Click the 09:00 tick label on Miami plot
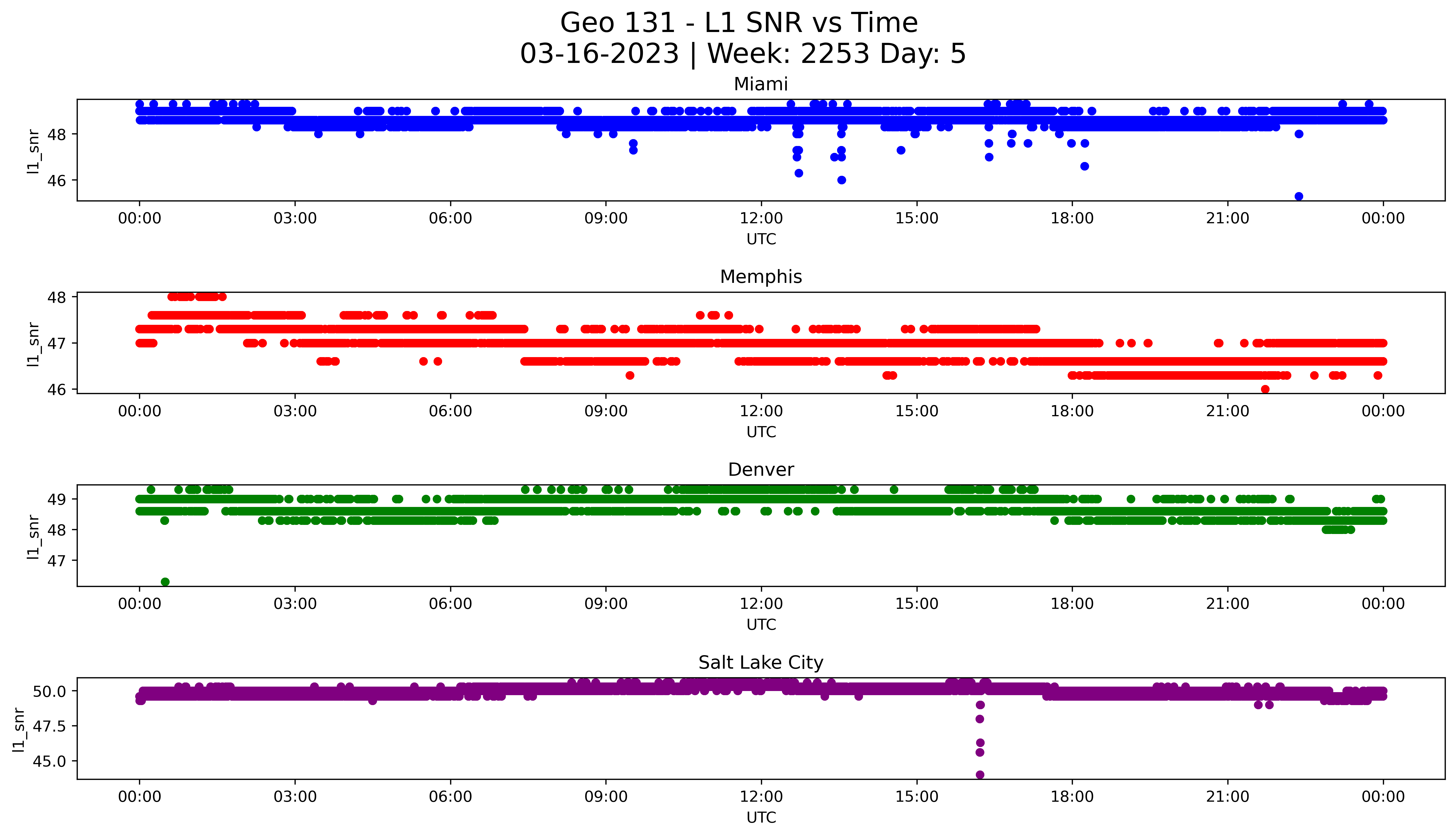The height and width of the screenshot is (837, 1456). pyautogui.click(x=606, y=219)
